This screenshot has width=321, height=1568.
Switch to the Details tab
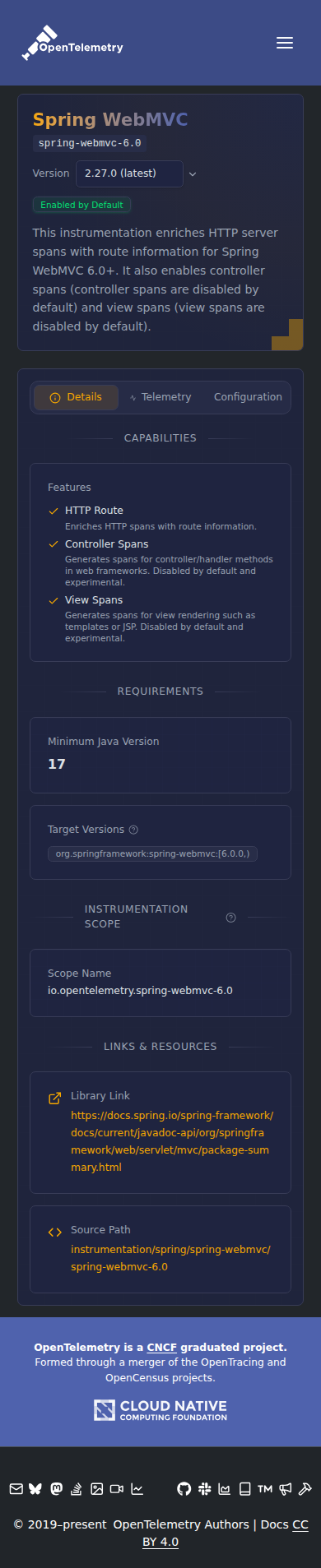click(76, 397)
